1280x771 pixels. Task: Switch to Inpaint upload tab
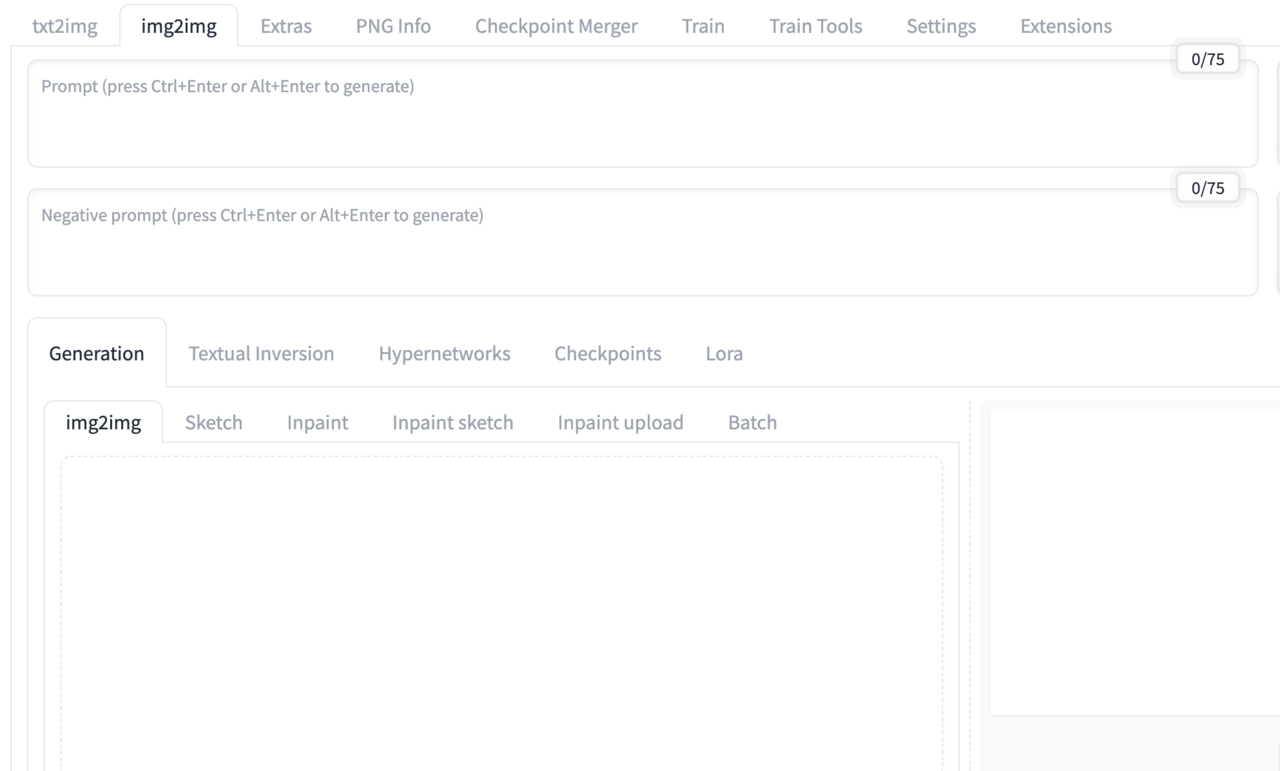click(x=620, y=422)
